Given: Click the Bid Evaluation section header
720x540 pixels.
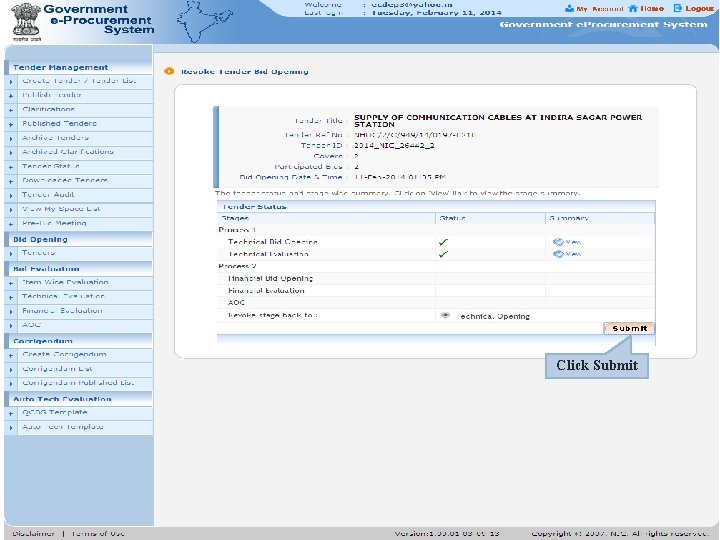Looking at the screenshot, I should 78,269.
